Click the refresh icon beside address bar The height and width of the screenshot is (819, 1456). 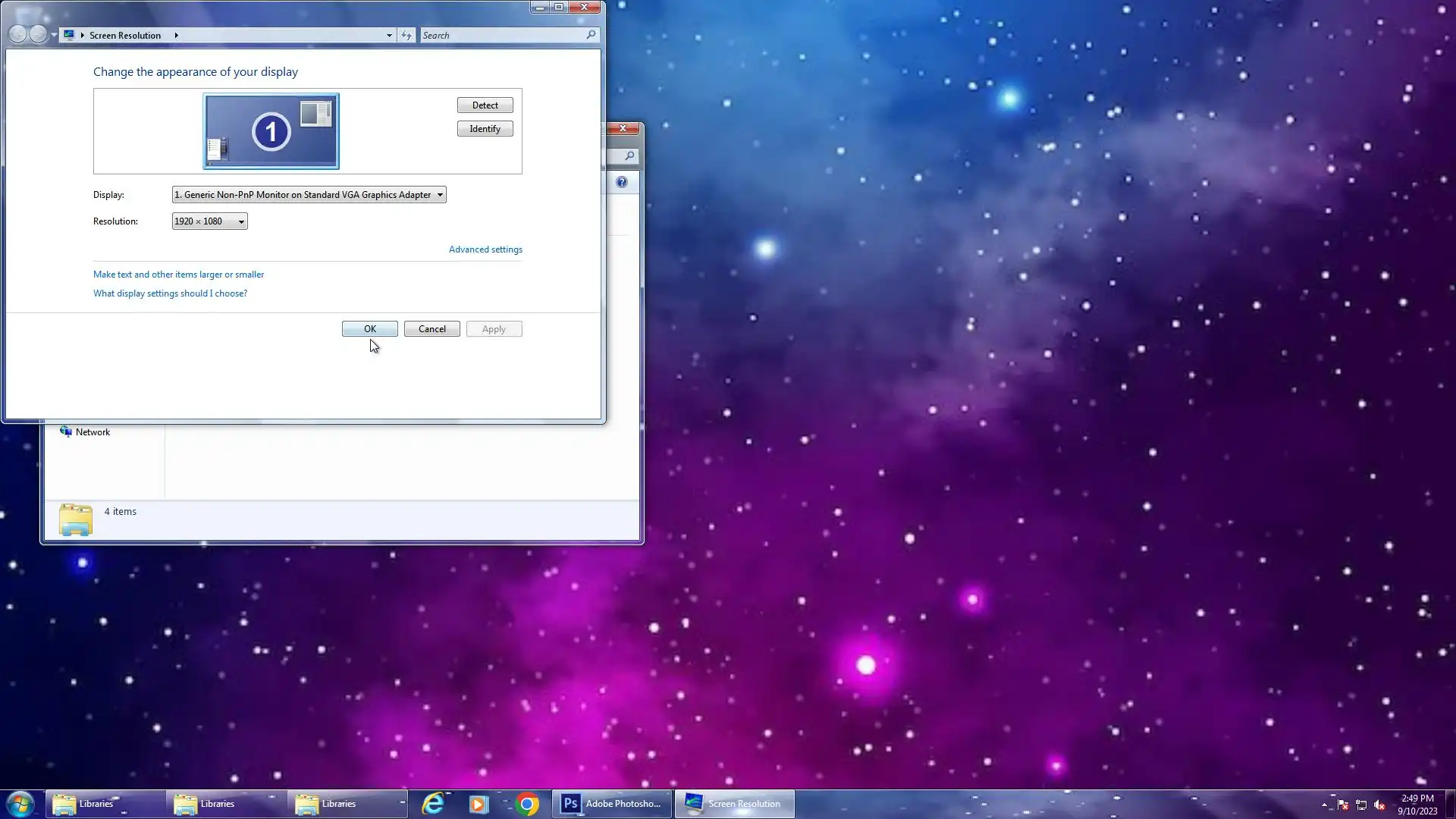tap(406, 36)
